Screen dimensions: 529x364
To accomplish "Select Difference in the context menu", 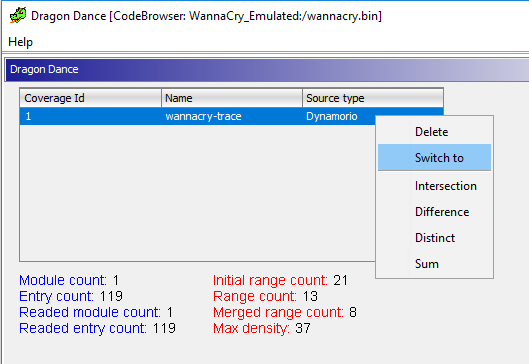I will click(x=434, y=212).
